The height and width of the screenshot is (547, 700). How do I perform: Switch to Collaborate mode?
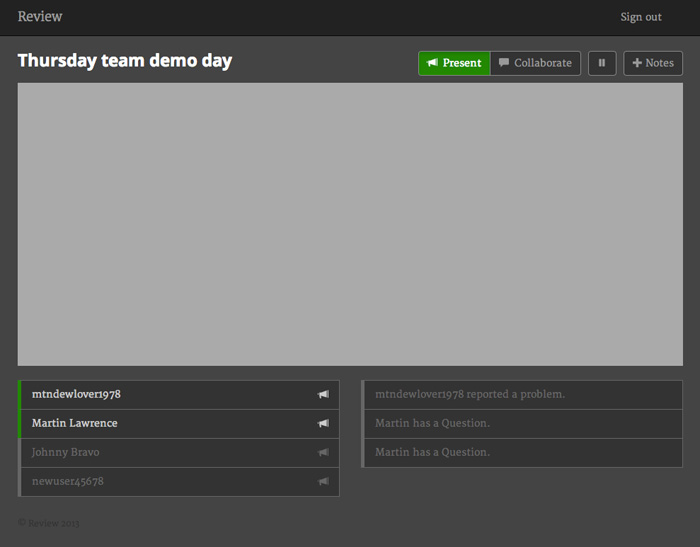(x=535, y=63)
